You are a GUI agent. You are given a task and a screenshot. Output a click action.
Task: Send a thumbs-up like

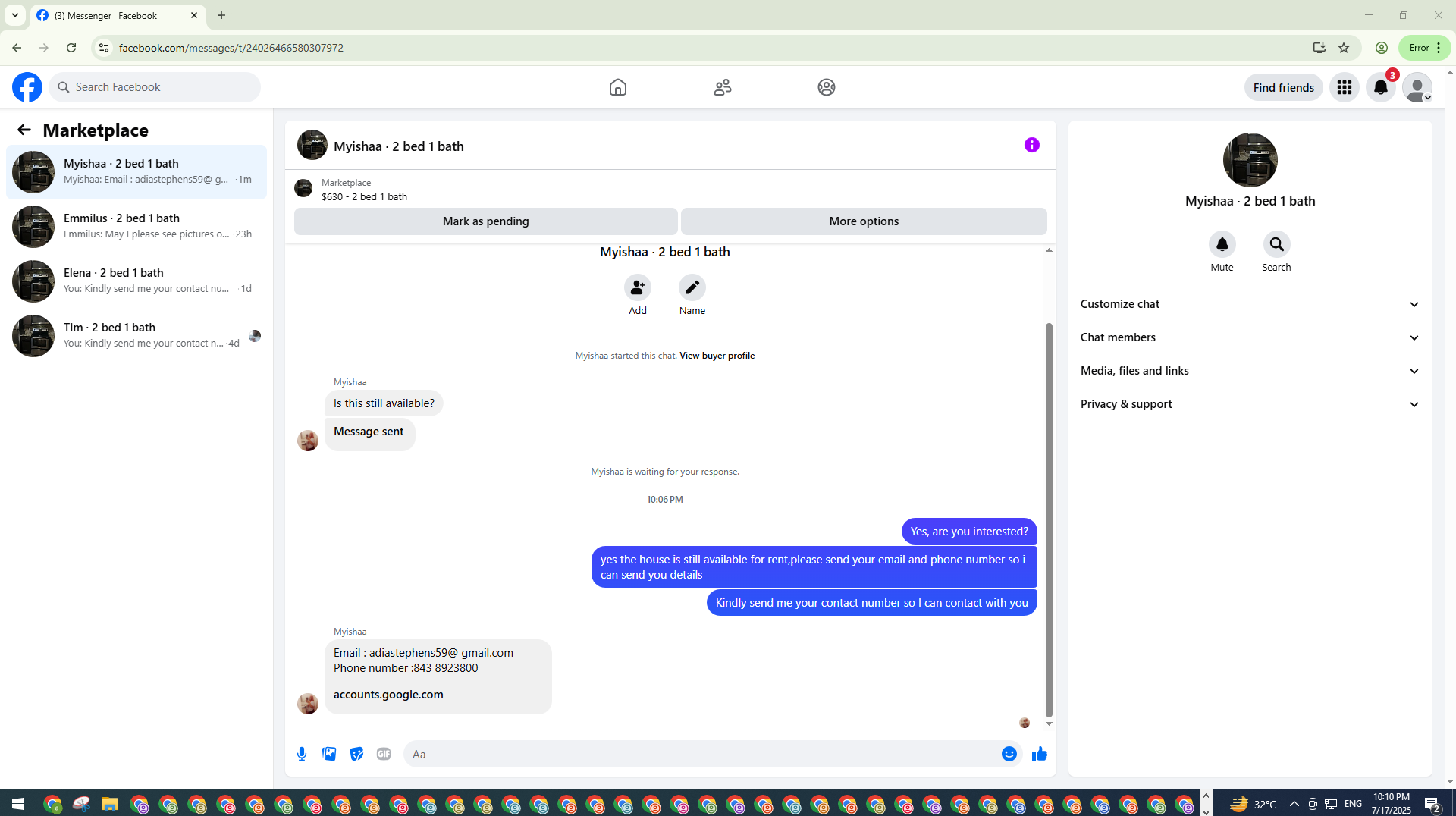[x=1040, y=754]
